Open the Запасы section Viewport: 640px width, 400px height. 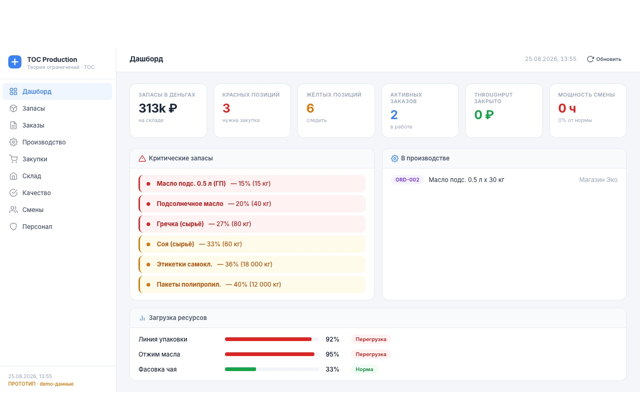tap(58, 109)
